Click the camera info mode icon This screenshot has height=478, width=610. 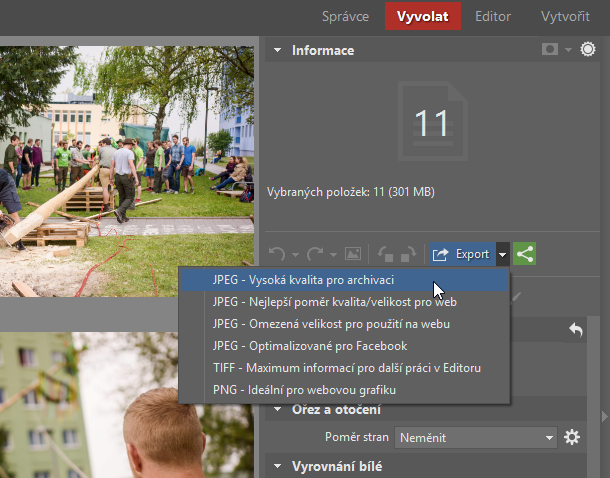click(x=550, y=49)
